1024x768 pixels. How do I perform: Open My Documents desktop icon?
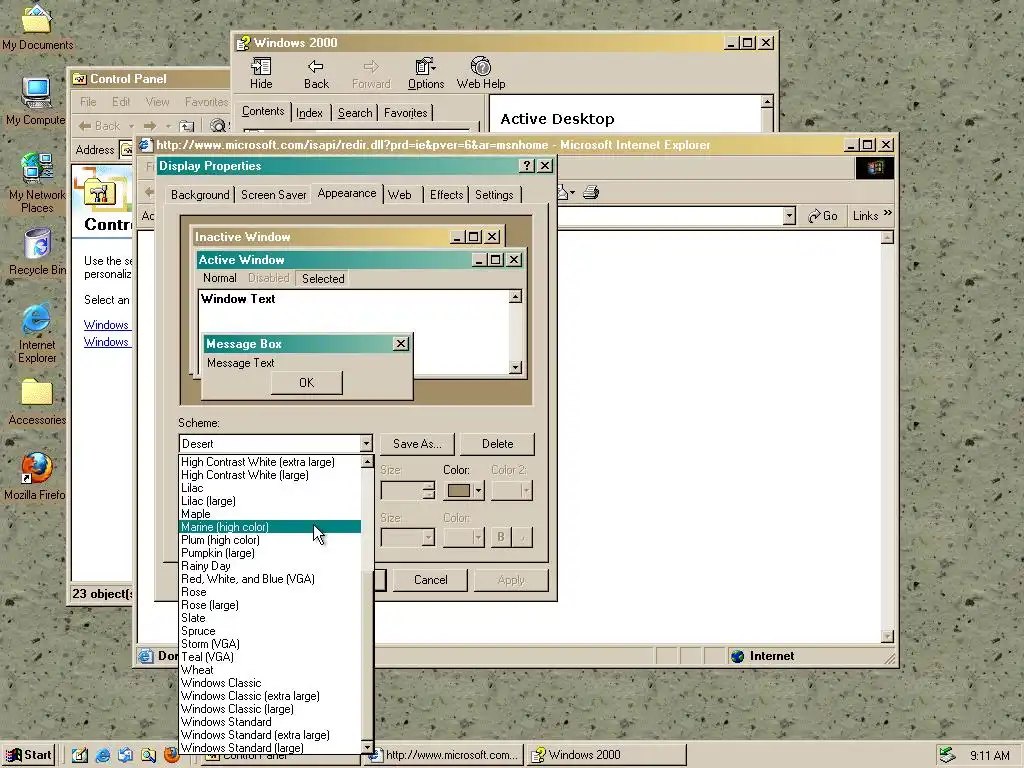click(37, 27)
